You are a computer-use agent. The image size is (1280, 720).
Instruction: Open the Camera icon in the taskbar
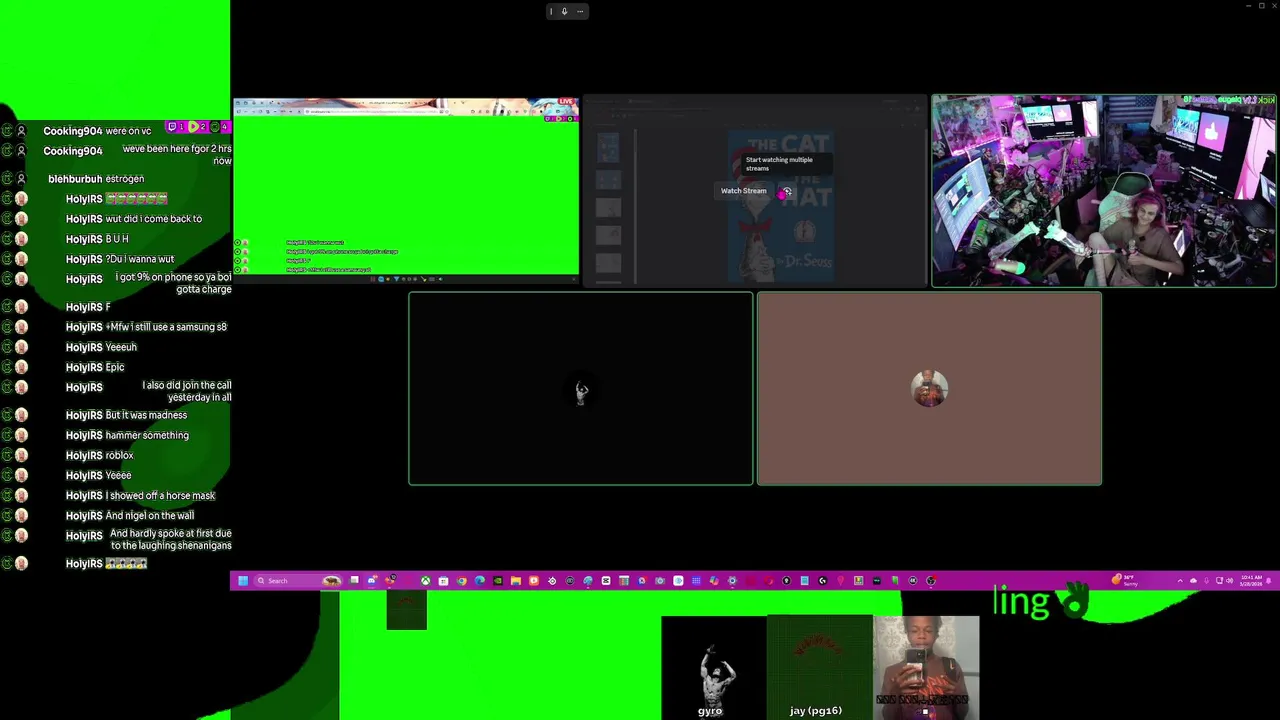pyautogui.click(x=660, y=581)
